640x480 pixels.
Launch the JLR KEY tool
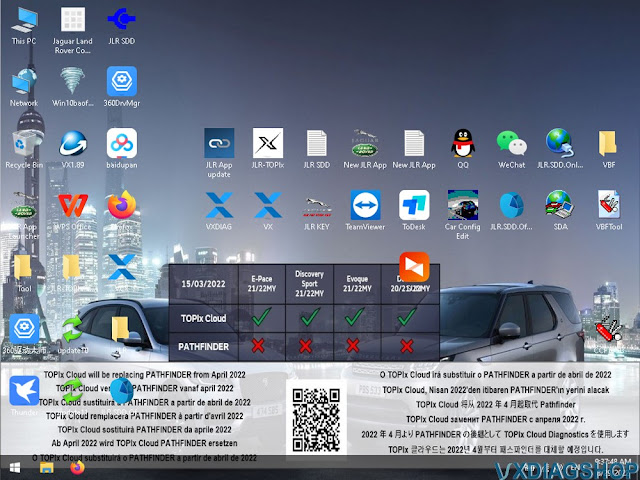316,214
